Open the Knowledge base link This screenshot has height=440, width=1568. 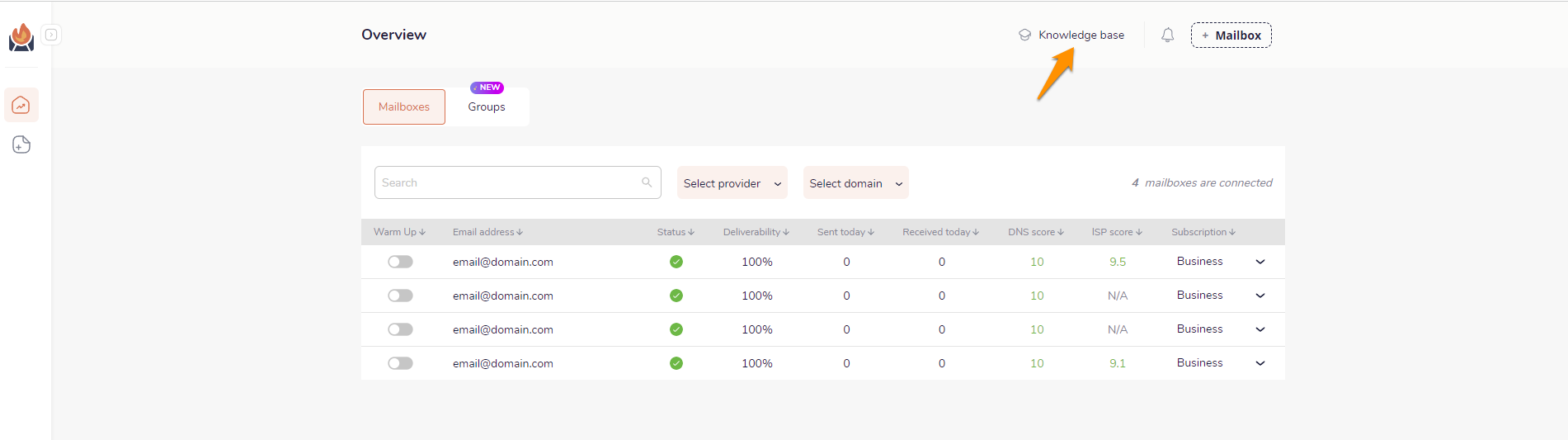[1081, 35]
